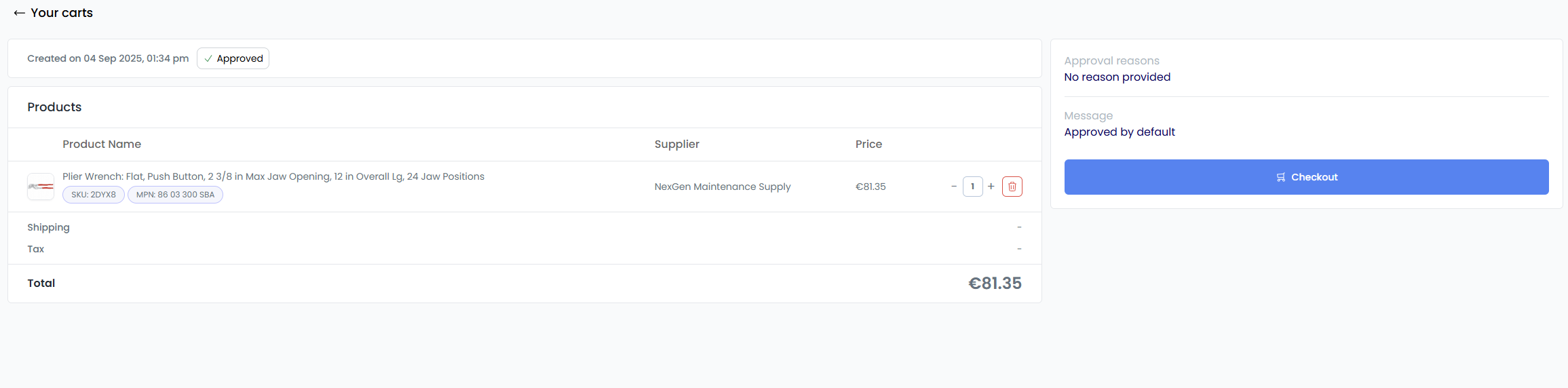Image resolution: width=1568 pixels, height=388 pixels.
Task: Click the NexGen Maintenance Supply supplier name
Action: 722,187
